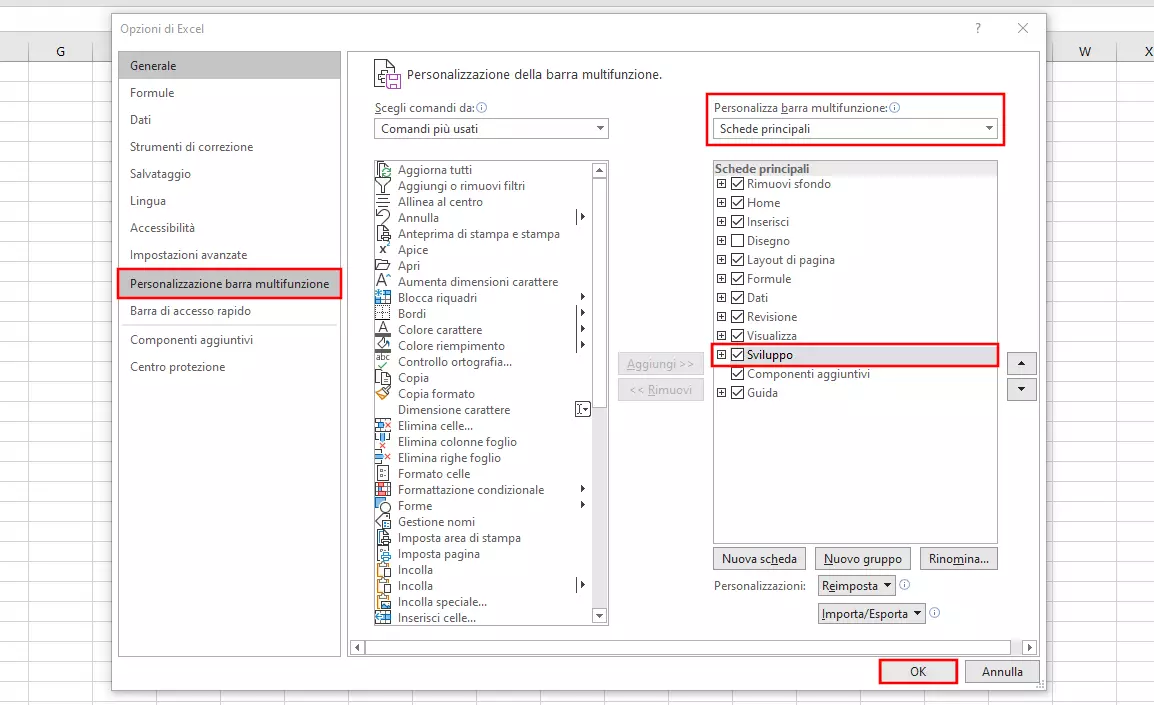Screen dimensions: 1154x705
Task: Select the Incolla speciale command icon
Action: 383,601
